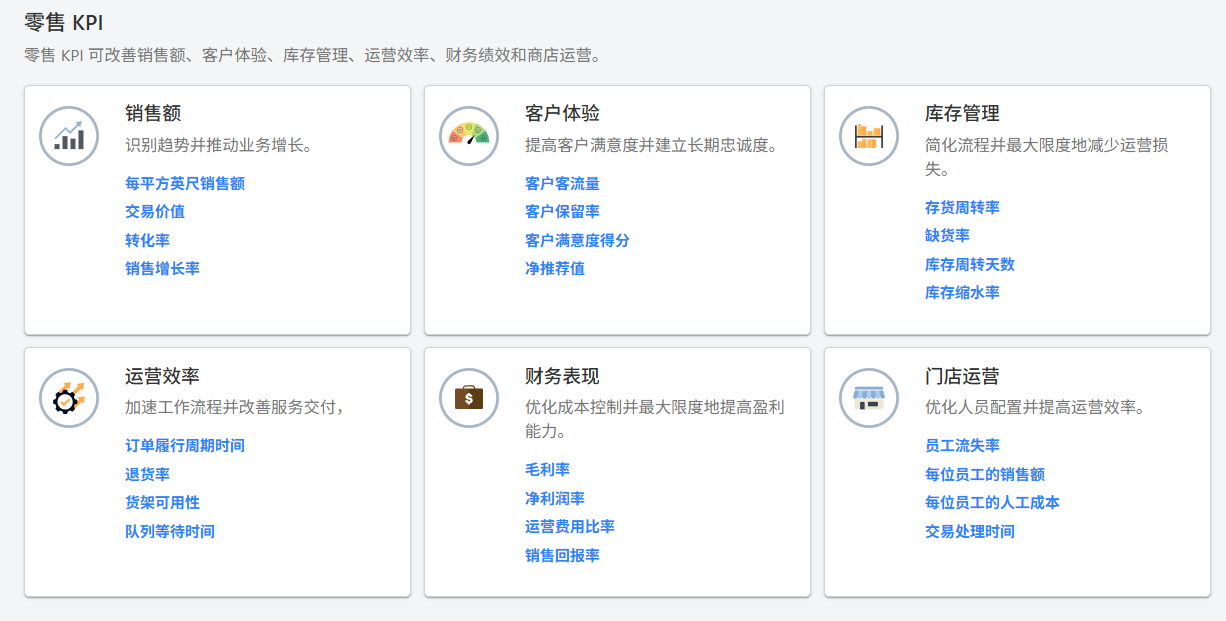Click the 门店运营 storefront icon
1226x621 pixels.
click(868, 397)
